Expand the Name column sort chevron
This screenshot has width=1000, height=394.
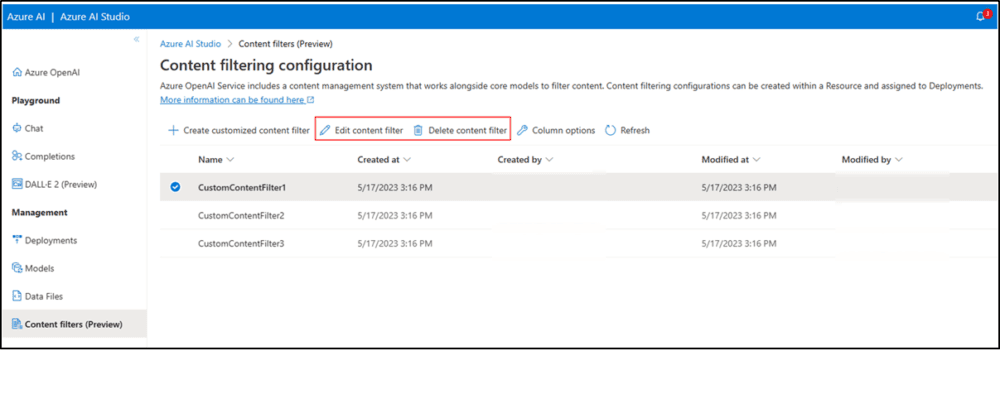pyautogui.click(x=231, y=159)
